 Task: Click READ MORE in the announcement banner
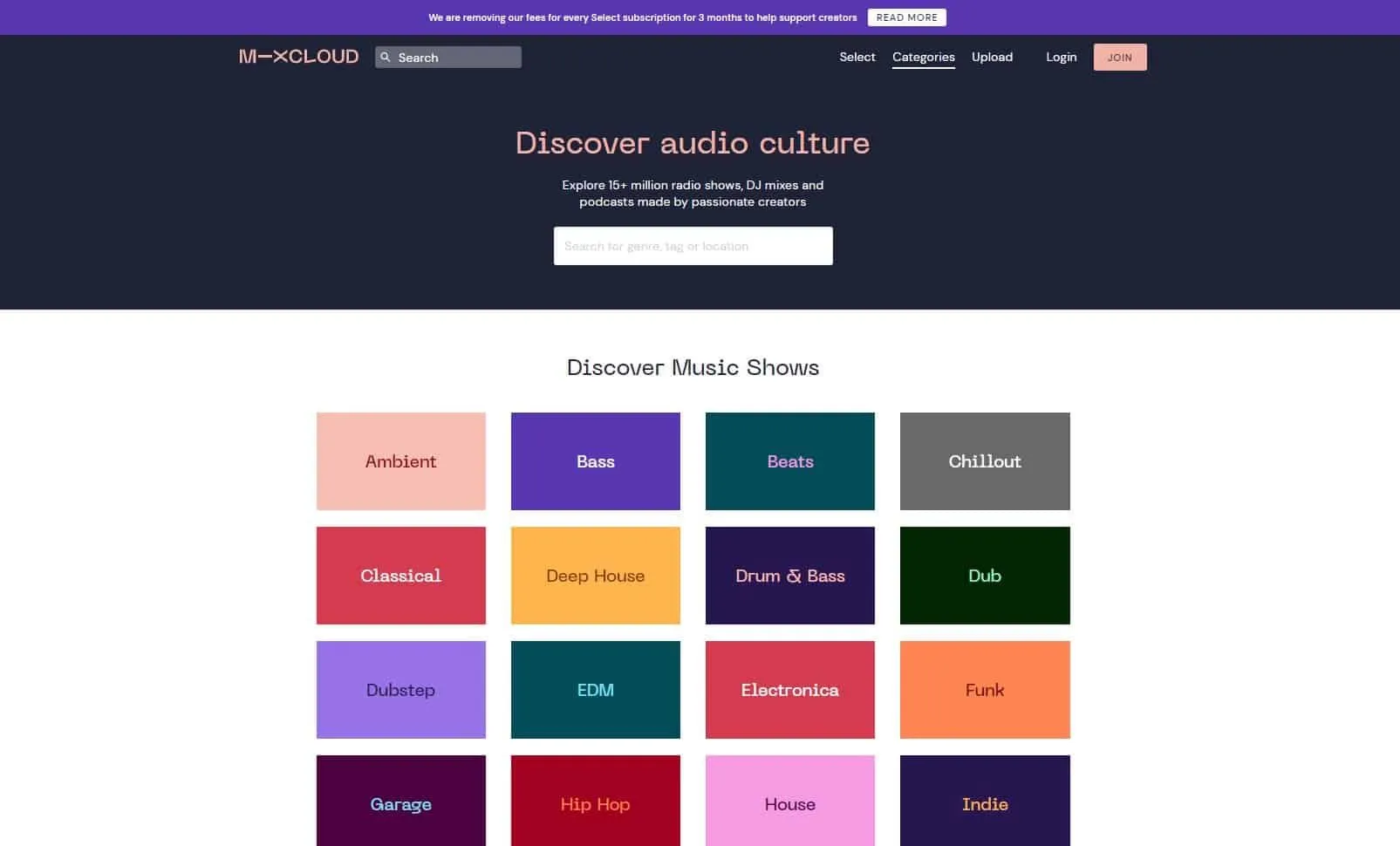point(907,17)
